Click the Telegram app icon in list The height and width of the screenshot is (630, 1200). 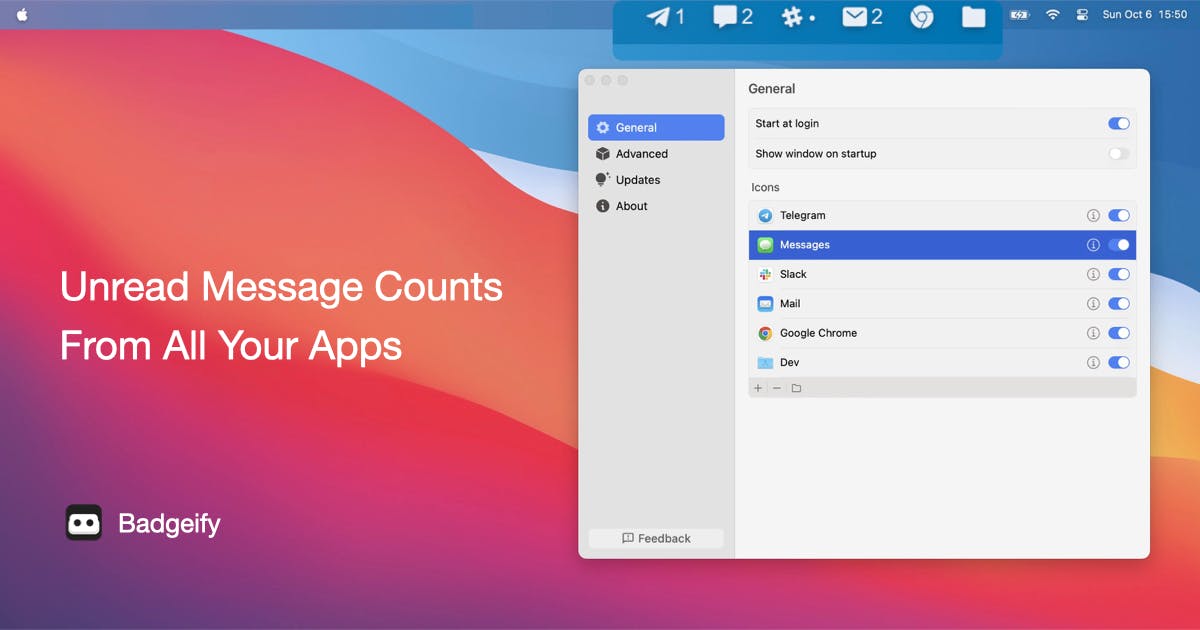tap(765, 215)
